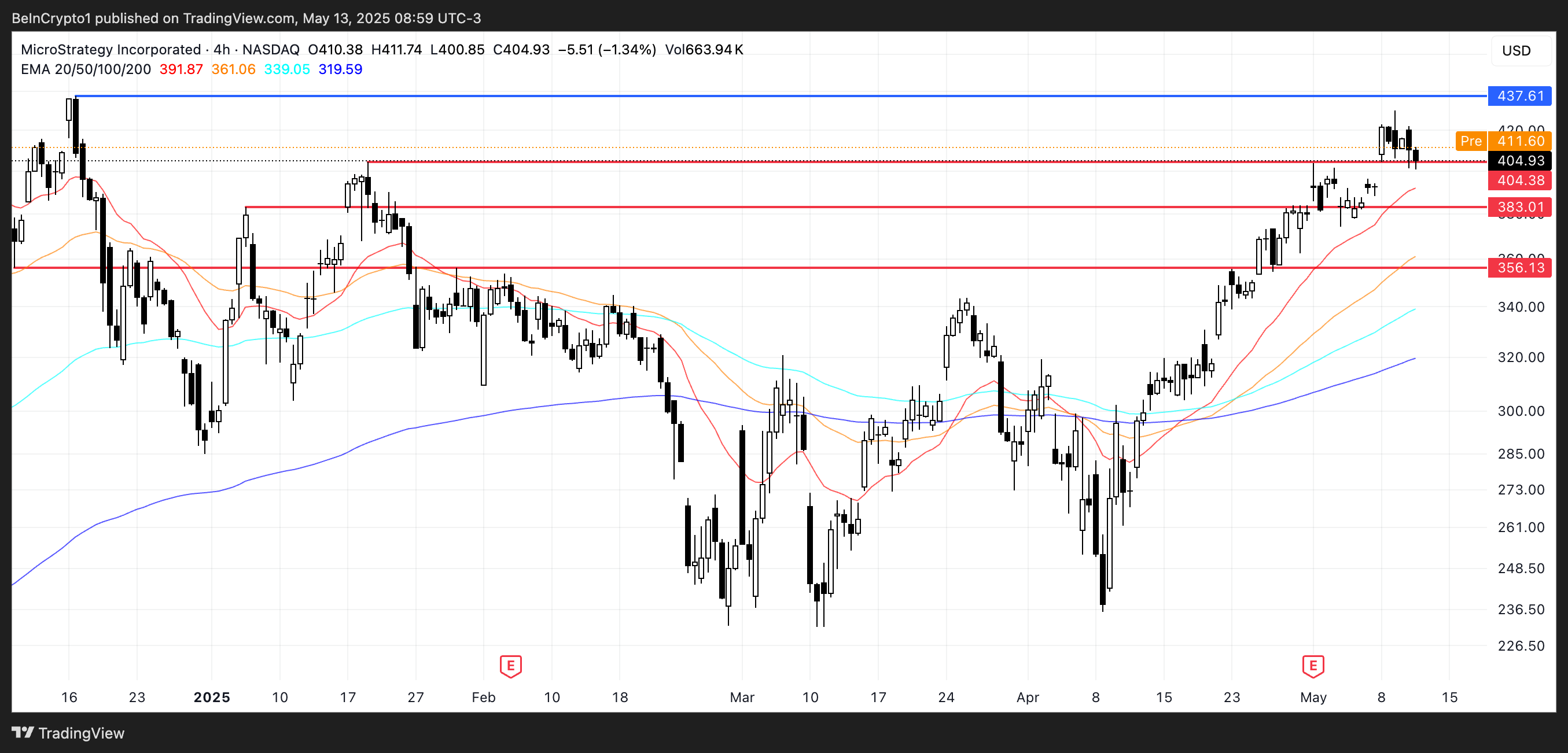Click the H411.74 high value
1568x753 pixels.
pyautogui.click(x=396, y=49)
